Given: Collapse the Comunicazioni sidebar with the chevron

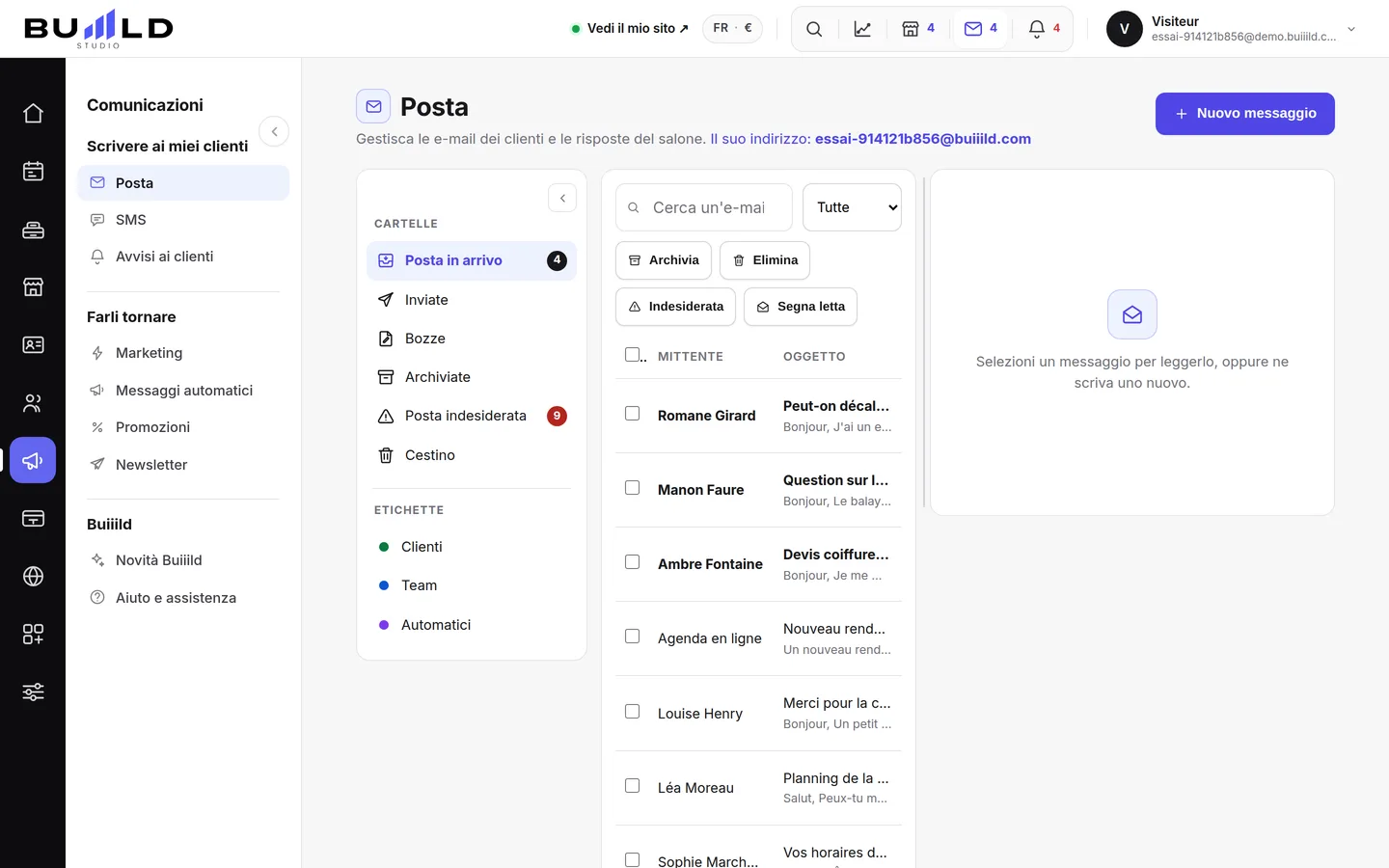Looking at the screenshot, I should click(274, 131).
